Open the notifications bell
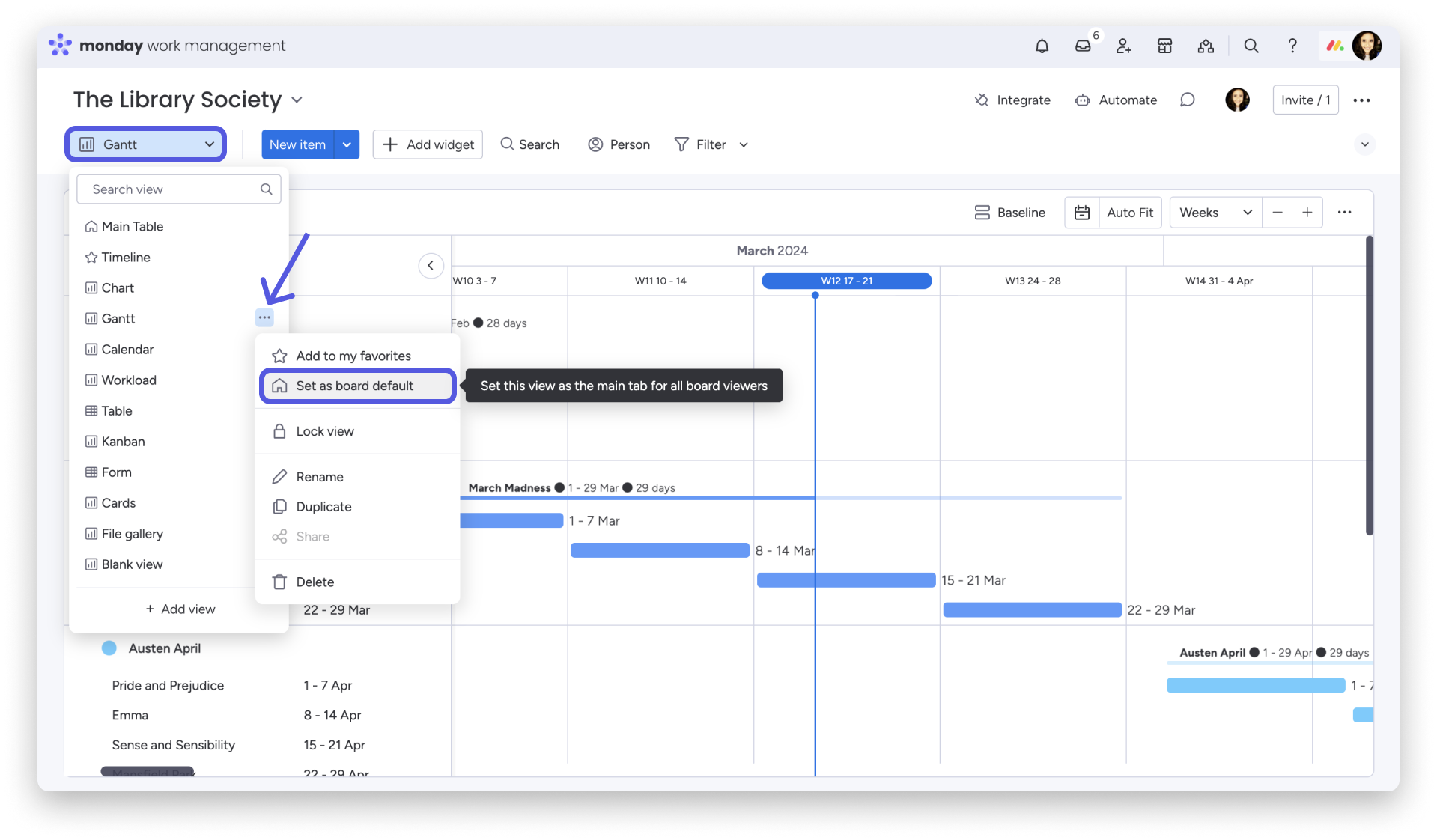 coord(1042,46)
